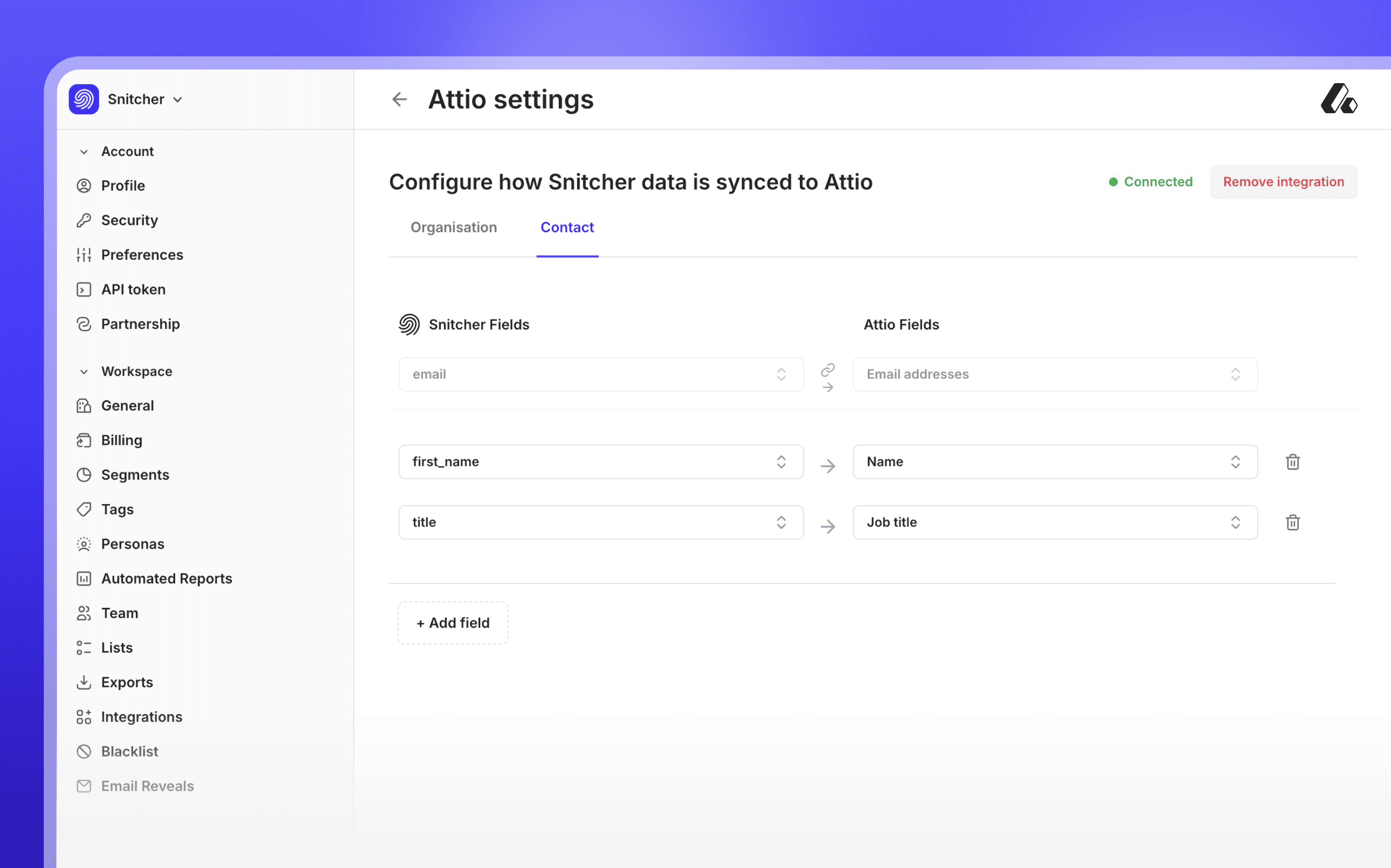Delete the first_name to Name mapping
The height and width of the screenshot is (868, 1391).
[x=1292, y=462]
